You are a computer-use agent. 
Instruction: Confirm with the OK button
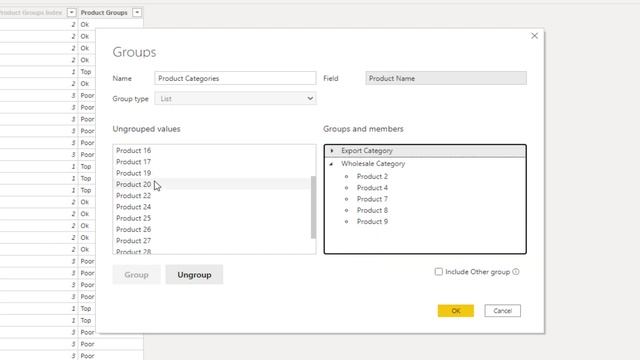[456, 311]
